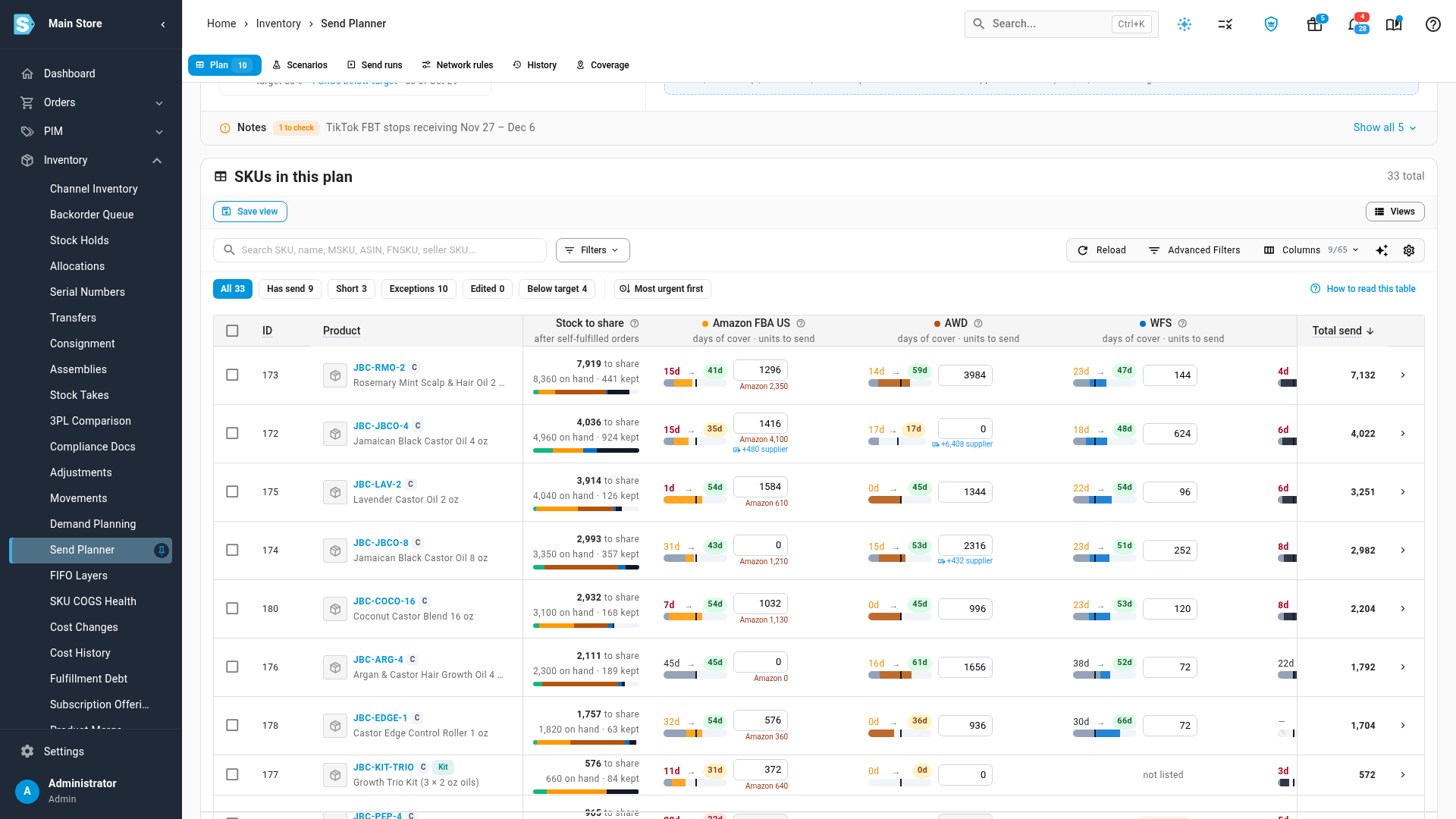
Task: Switch to the History tab
Action: point(535,65)
